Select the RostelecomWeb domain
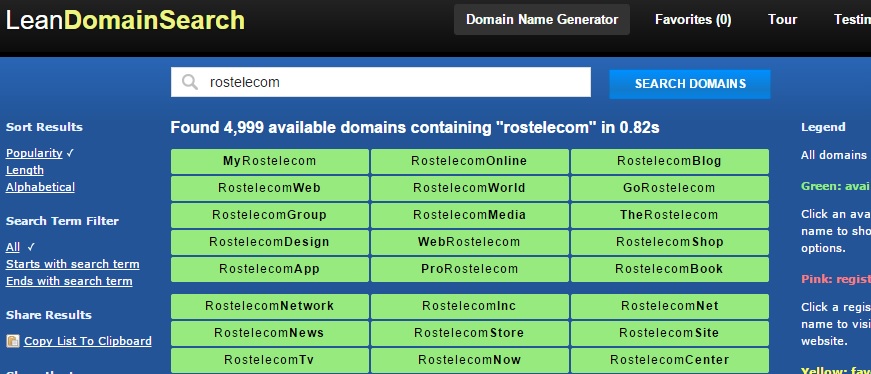The height and width of the screenshot is (374, 871). (x=269, y=188)
